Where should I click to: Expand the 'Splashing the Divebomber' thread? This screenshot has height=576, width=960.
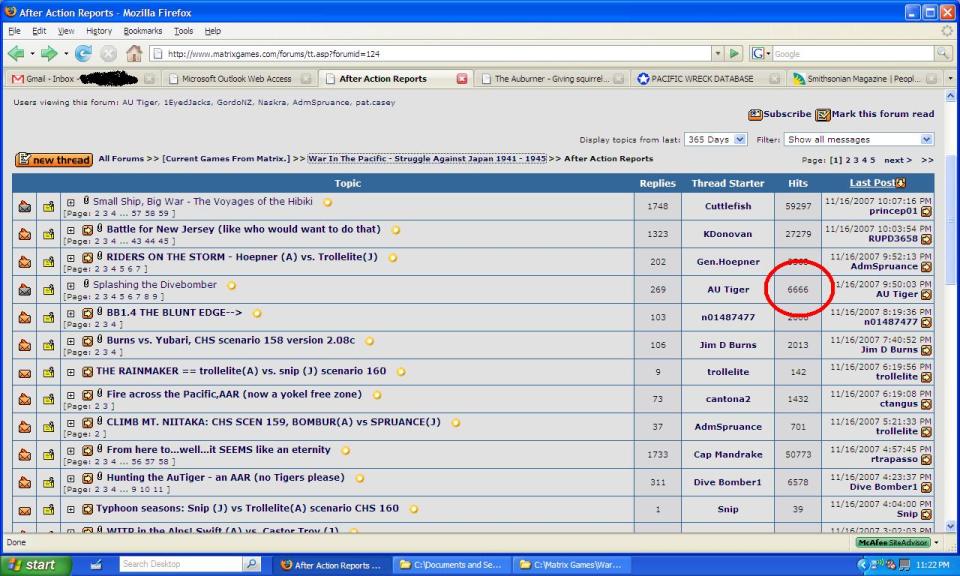pos(70,285)
